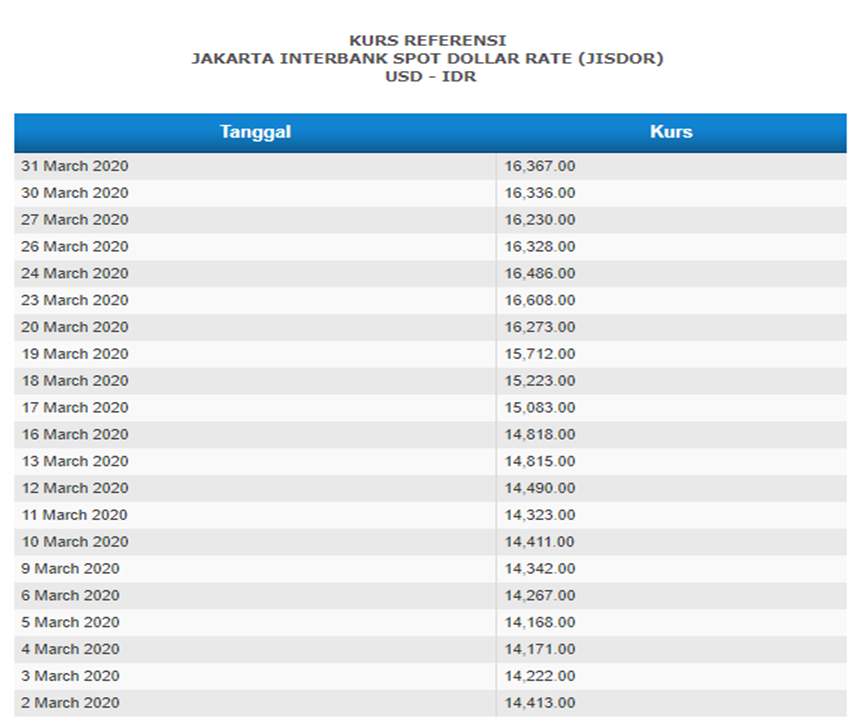Select the rate 16,608.00
This screenshot has width=860, height=728.
[x=540, y=301]
